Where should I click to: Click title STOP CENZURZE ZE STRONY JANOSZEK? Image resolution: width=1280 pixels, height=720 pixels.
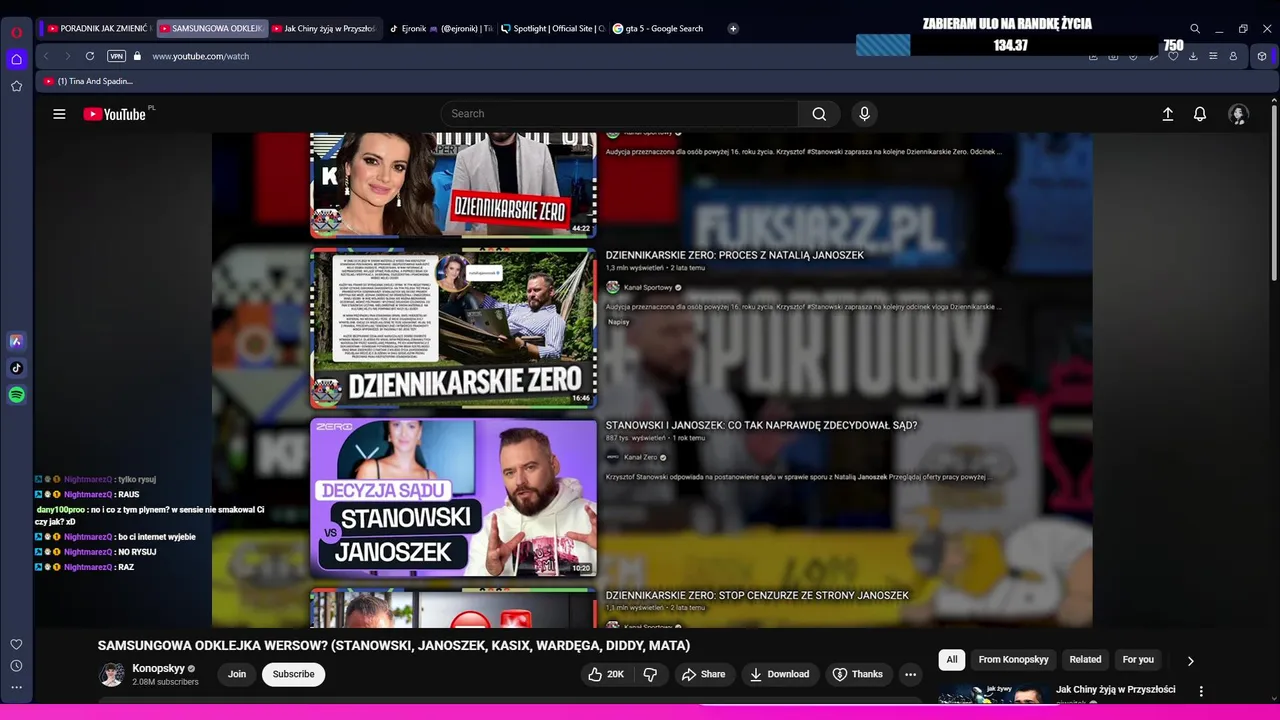(x=757, y=596)
